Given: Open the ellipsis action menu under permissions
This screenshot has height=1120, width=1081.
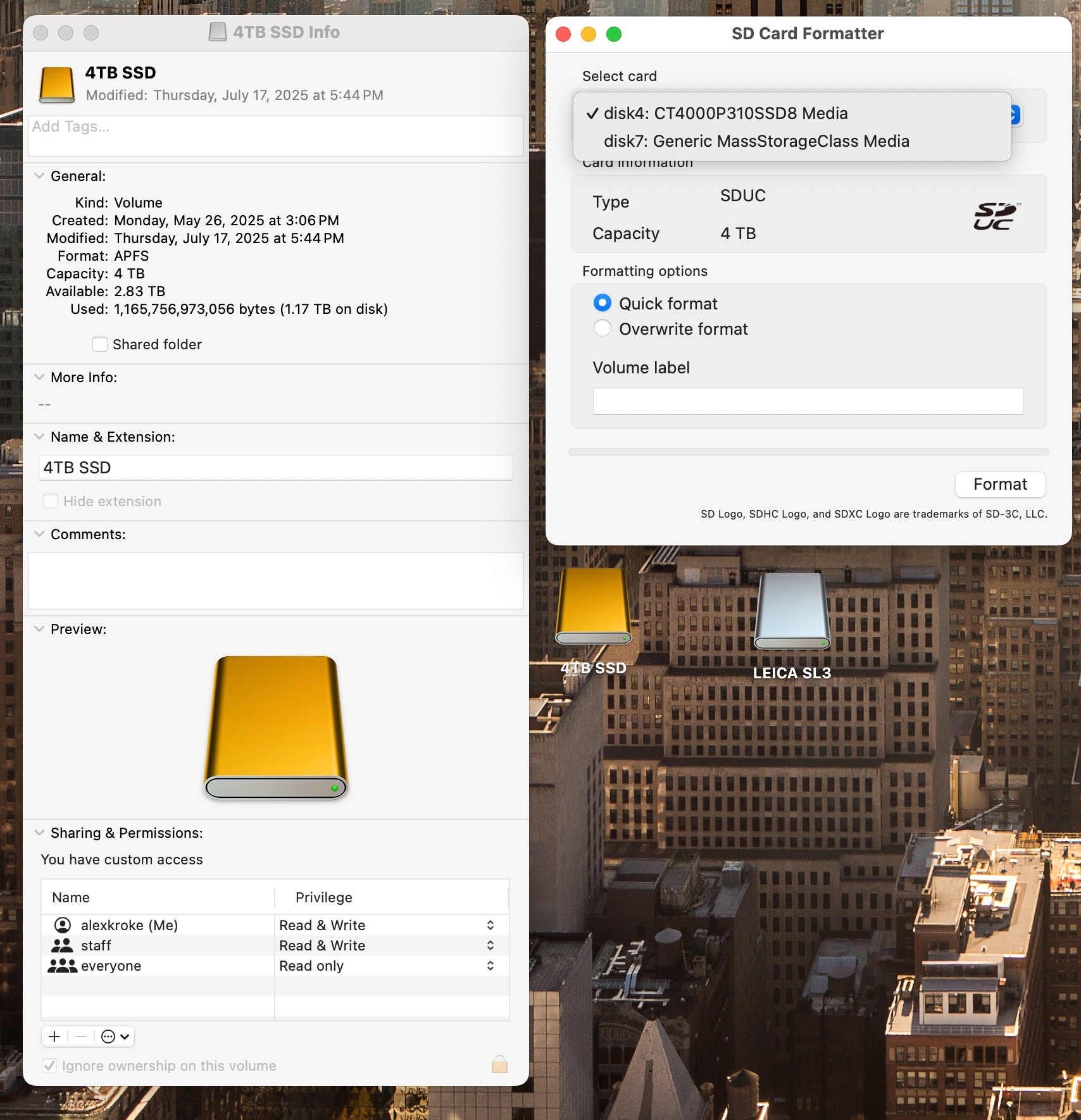Looking at the screenshot, I should pos(115,1036).
